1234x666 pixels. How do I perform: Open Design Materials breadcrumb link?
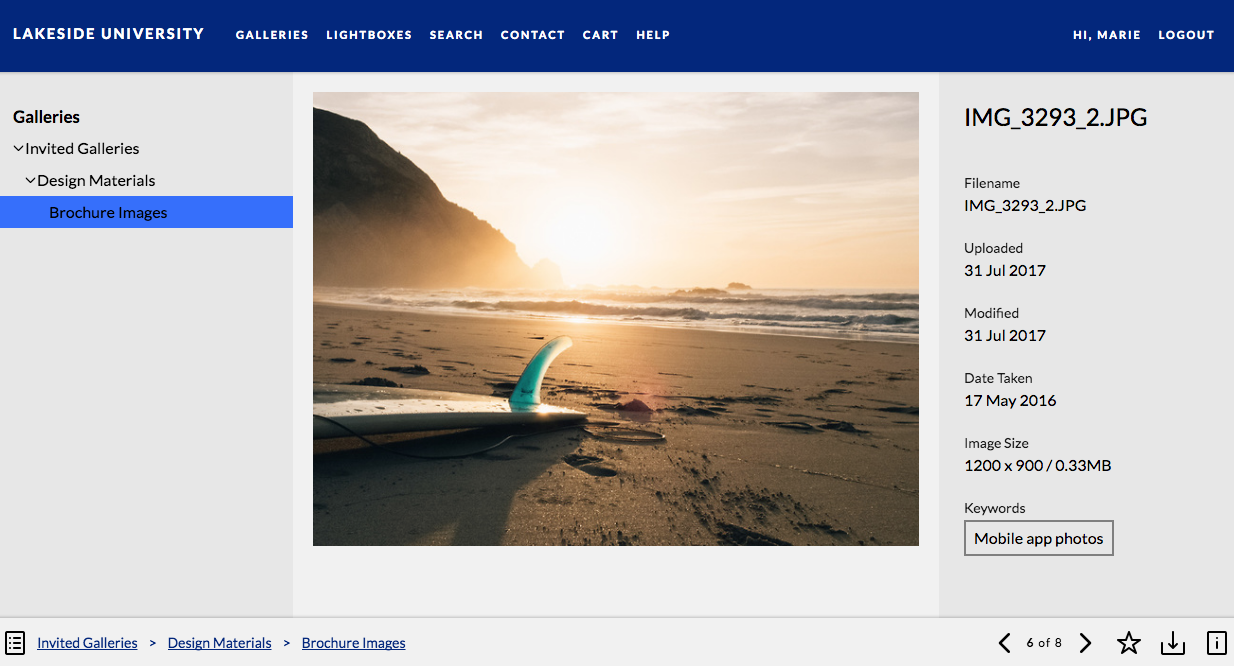(220, 643)
